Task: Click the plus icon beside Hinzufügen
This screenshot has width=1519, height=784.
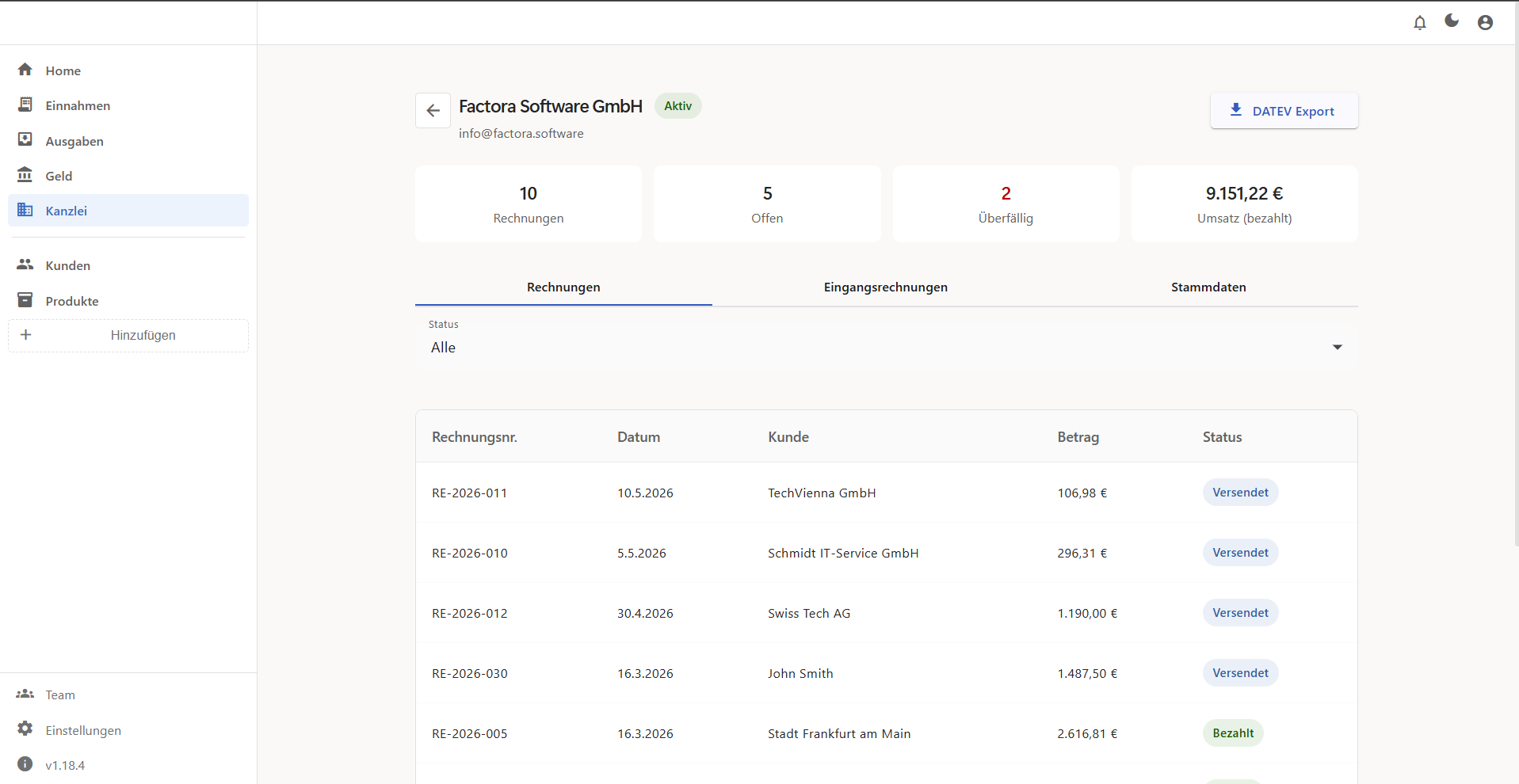Action: pyautogui.click(x=25, y=335)
